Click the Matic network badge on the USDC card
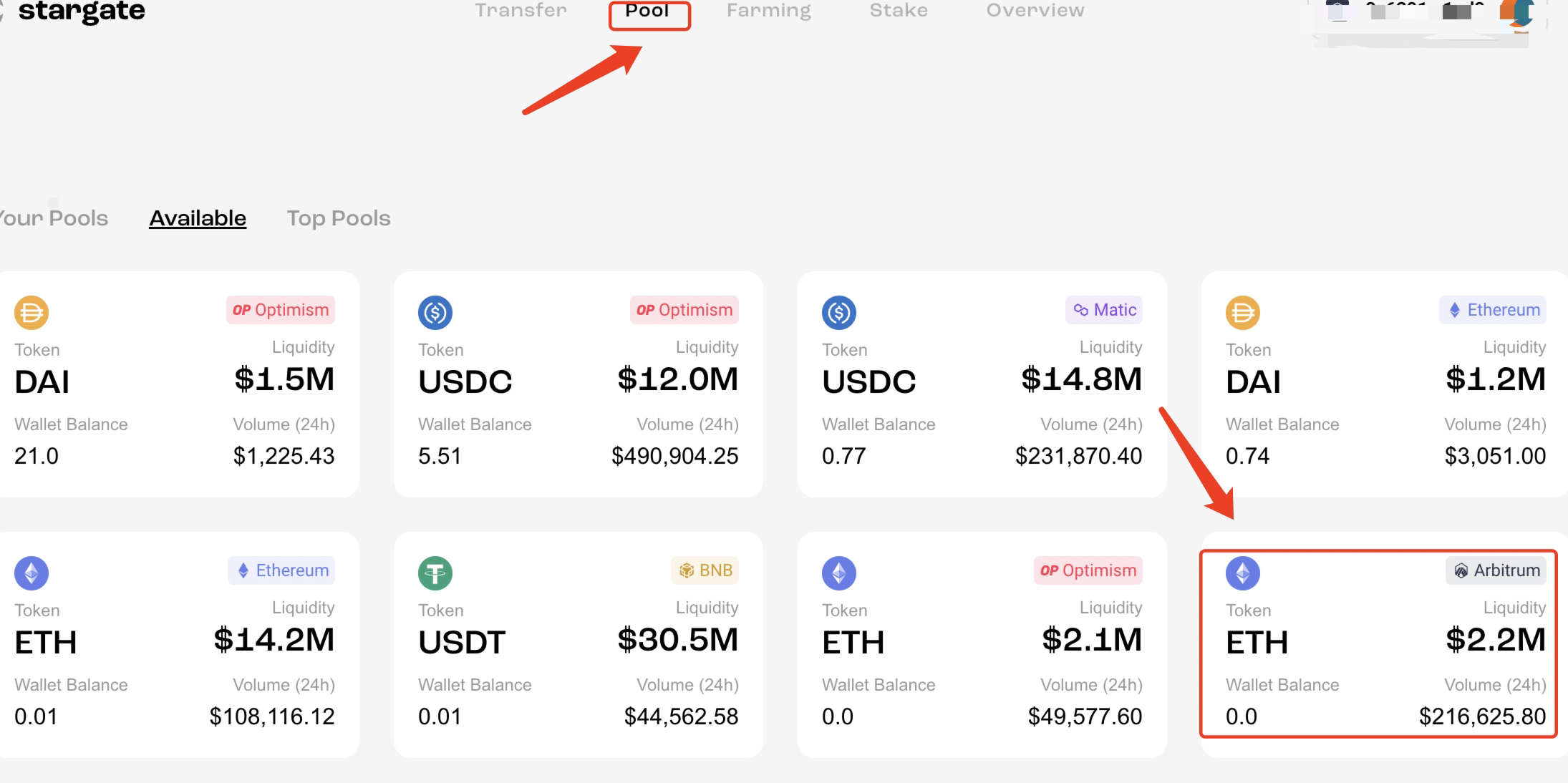 (x=1104, y=310)
